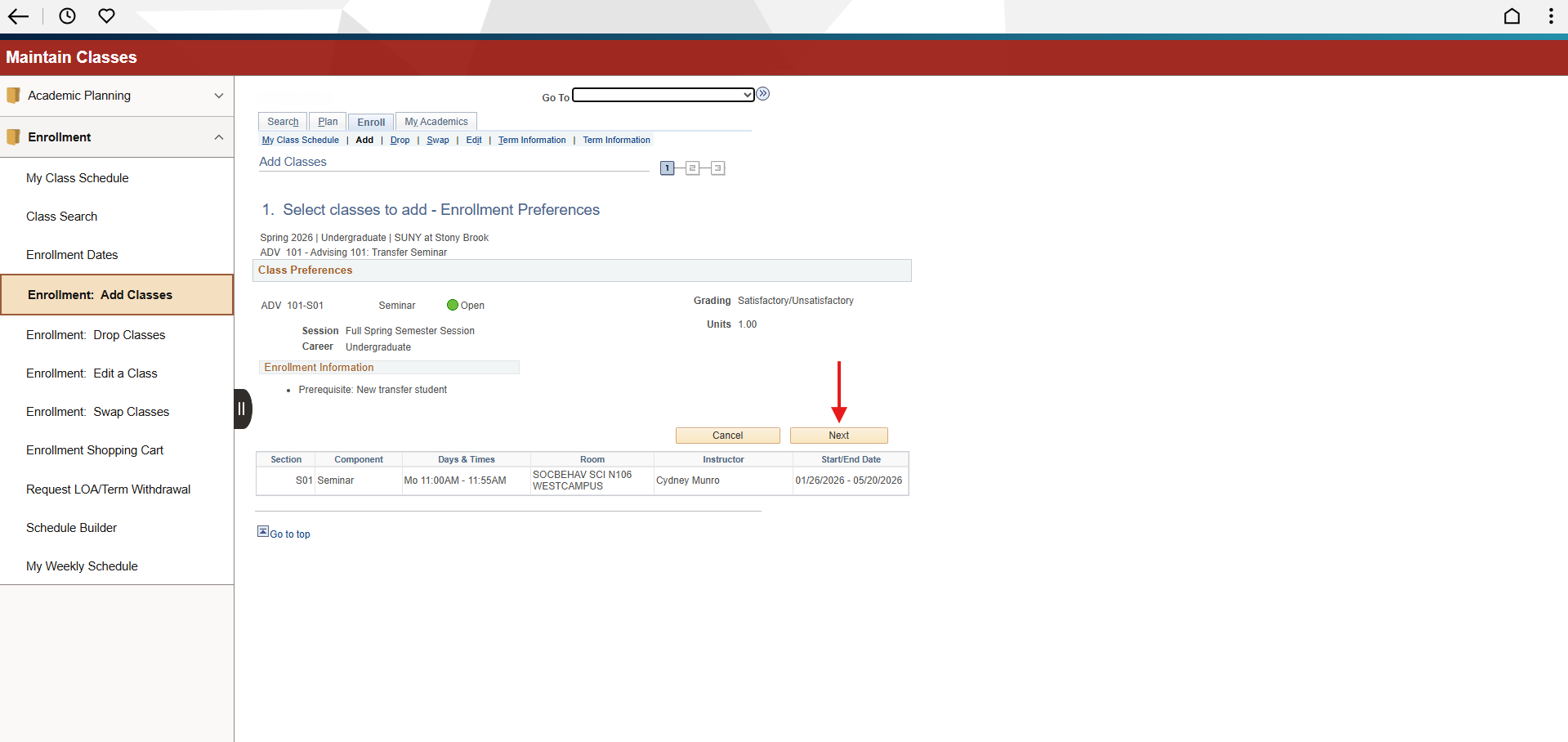Screen dimensions: 1568x742
Task: Select the Enroll tab
Action: 371,123
